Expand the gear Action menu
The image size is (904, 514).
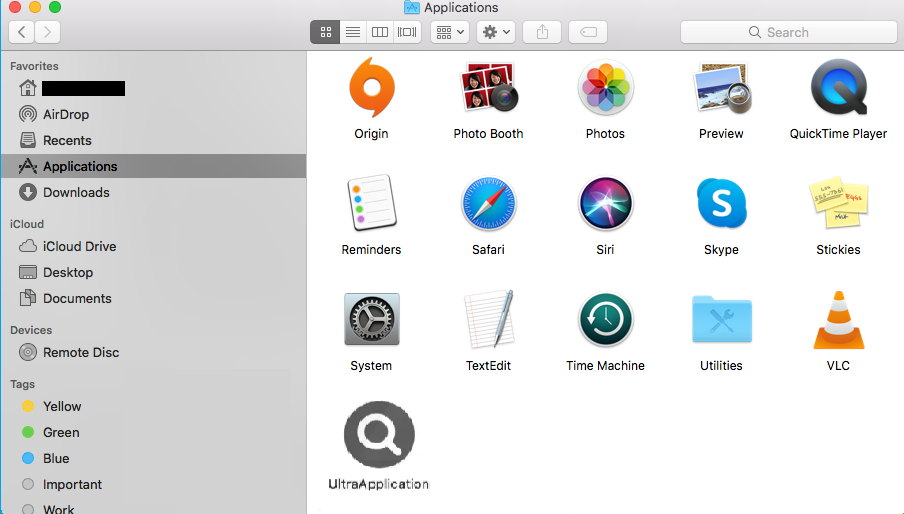(x=496, y=32)
